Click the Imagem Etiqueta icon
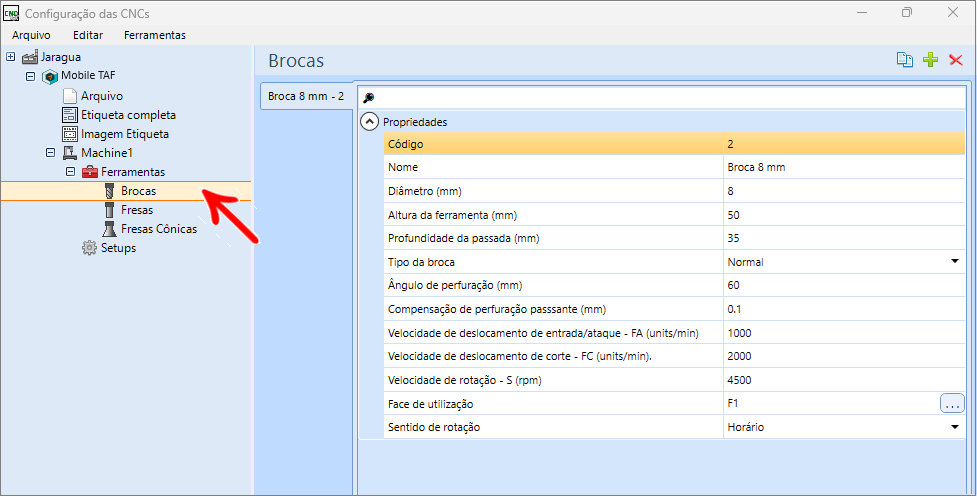Screen dimensions: 977x496 pyautogui.click(x=70, y=133)
